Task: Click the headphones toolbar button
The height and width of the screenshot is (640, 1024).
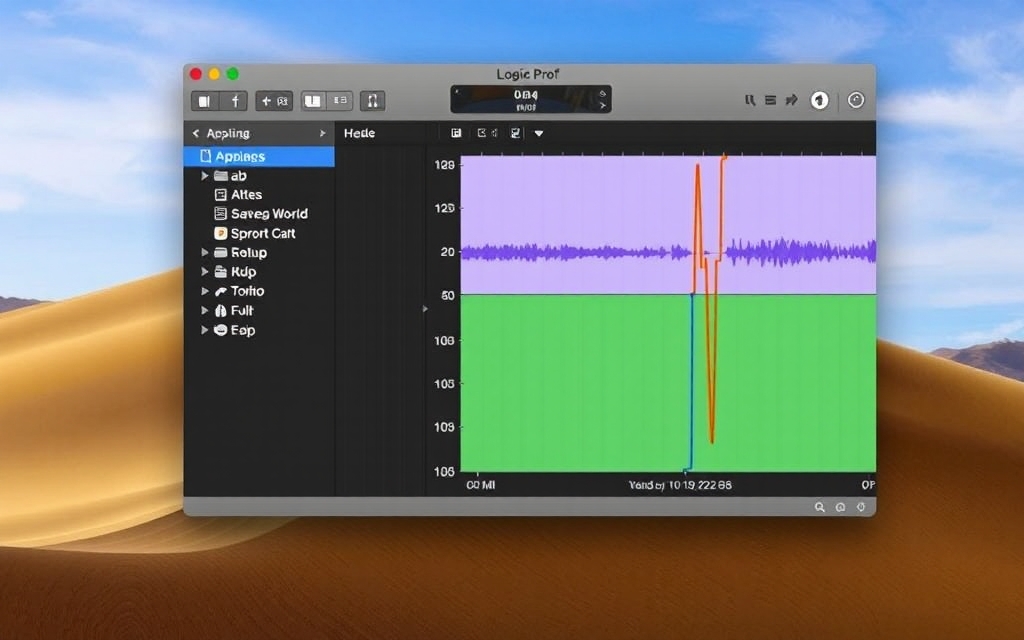Action: (x=372, y=101)
